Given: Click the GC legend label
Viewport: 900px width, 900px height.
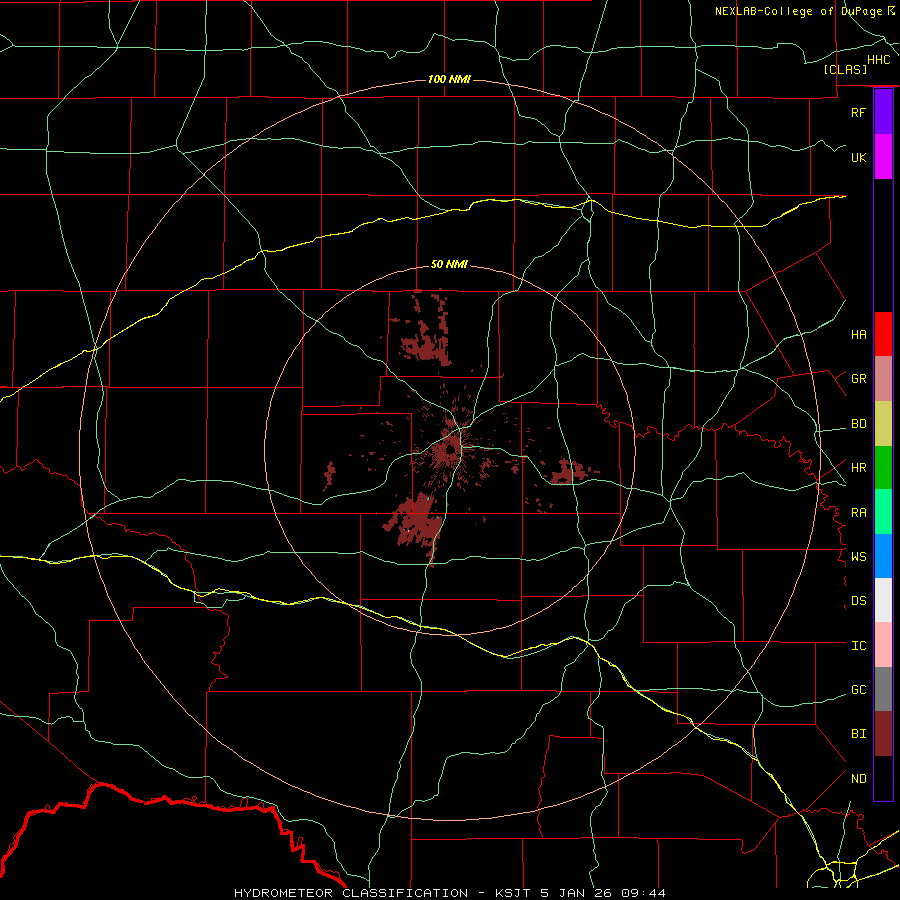Looking at the screenshot, I should 858,690.
